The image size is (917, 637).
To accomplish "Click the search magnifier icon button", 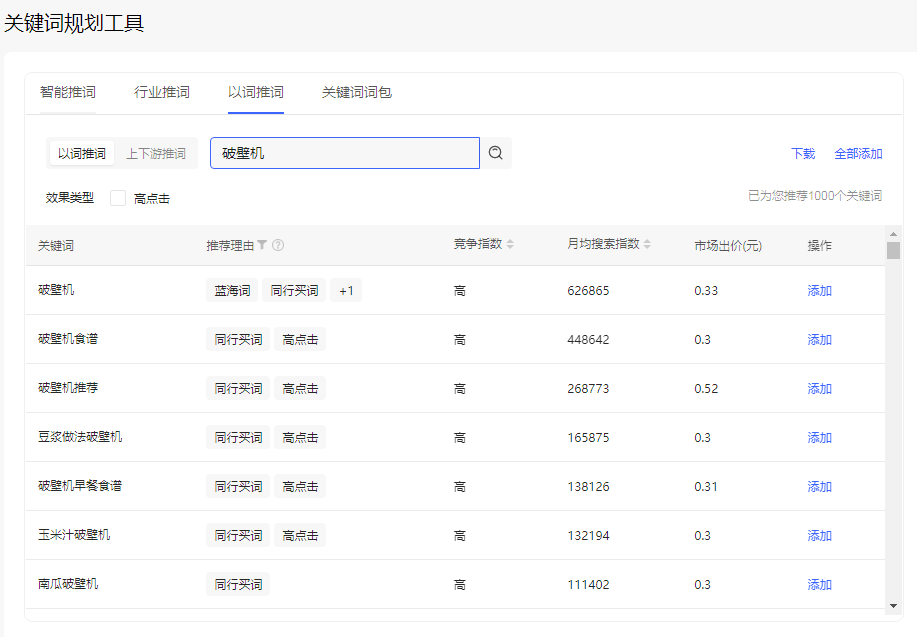I will 495,153.
